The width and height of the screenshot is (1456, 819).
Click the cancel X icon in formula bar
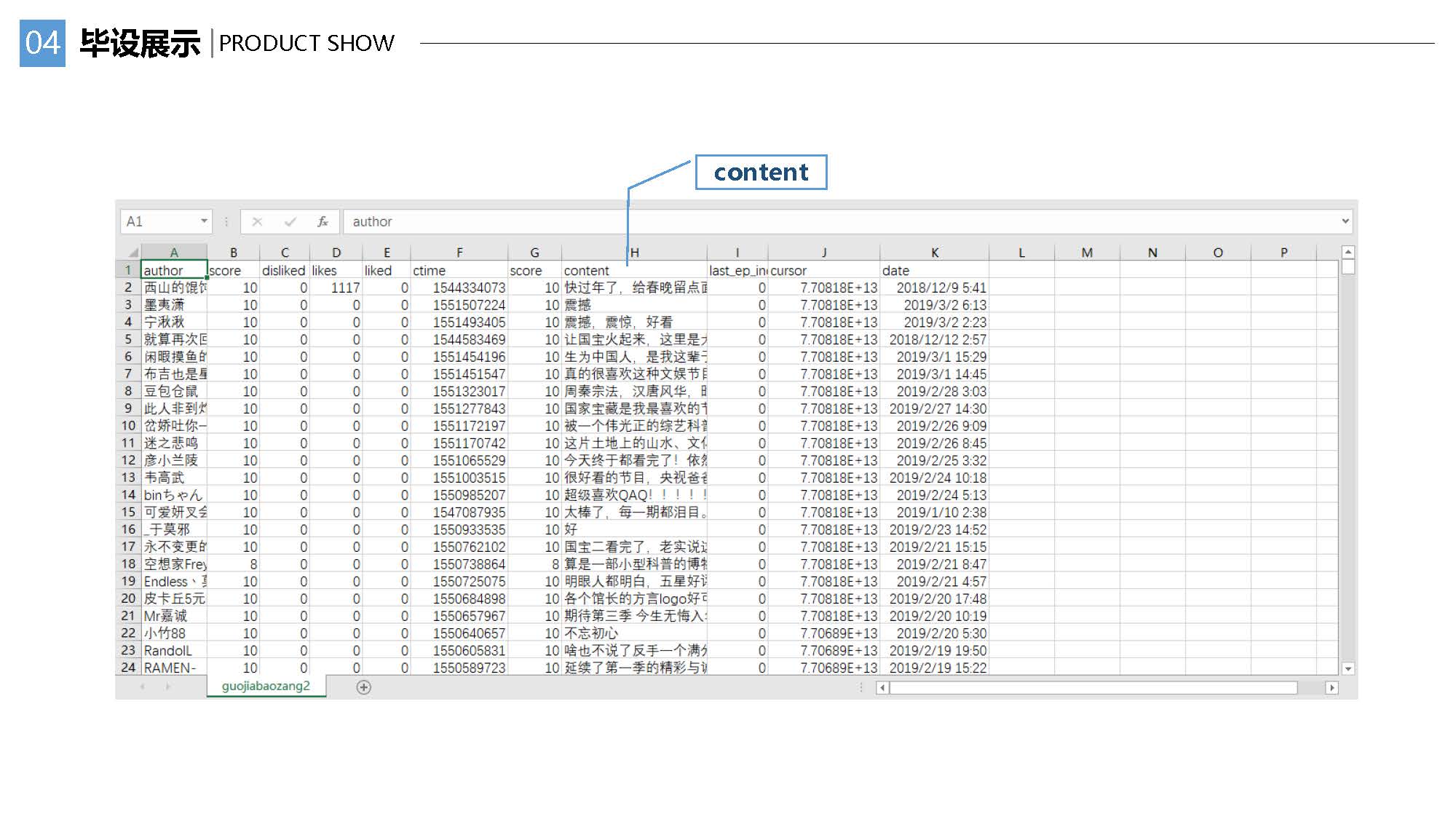[x=257, y=221]
